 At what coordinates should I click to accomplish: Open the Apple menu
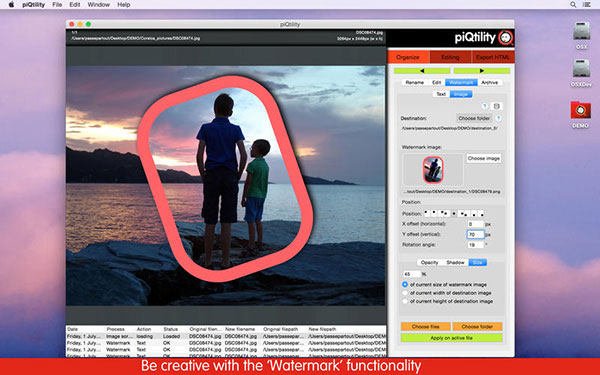(x=11, y=5)
